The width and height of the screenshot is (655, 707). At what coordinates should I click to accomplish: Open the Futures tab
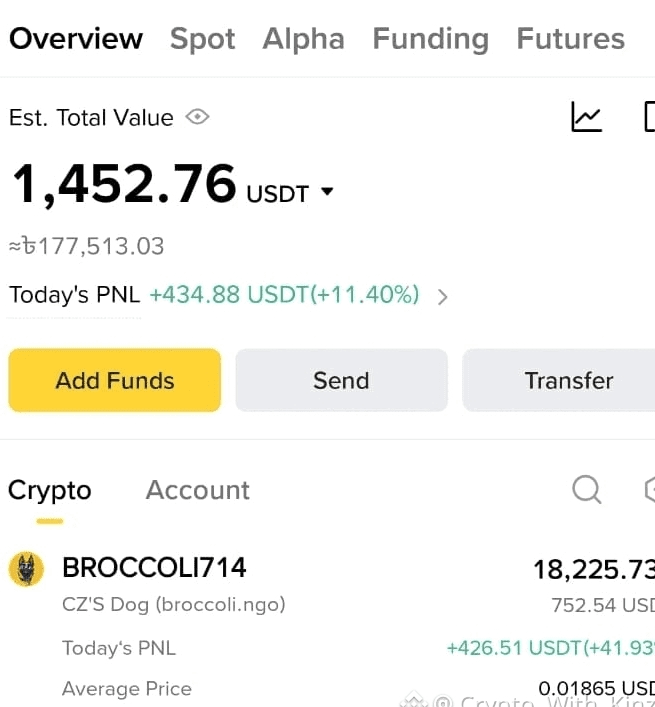570,38
